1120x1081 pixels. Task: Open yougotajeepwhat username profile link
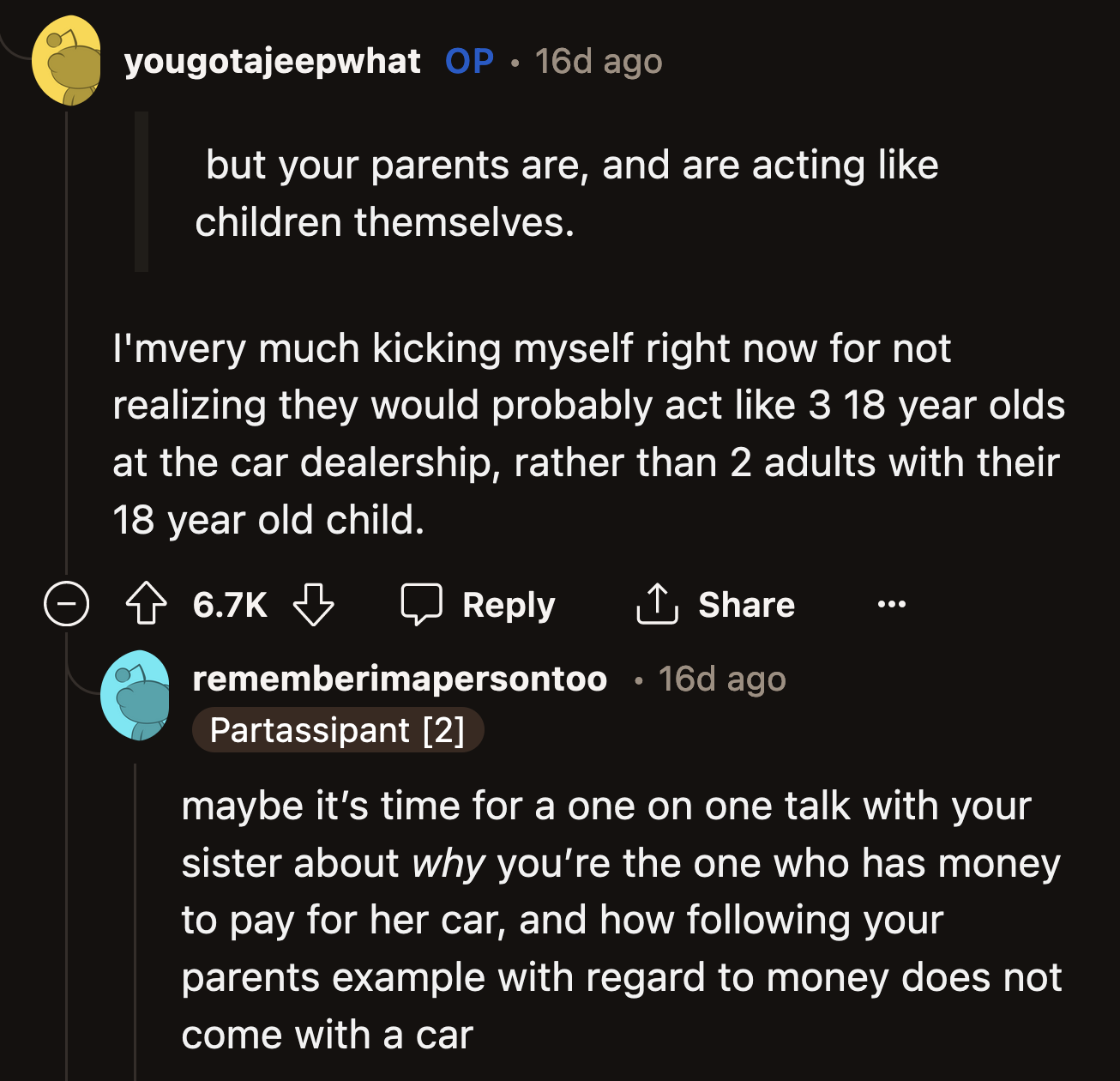point(272,62)
